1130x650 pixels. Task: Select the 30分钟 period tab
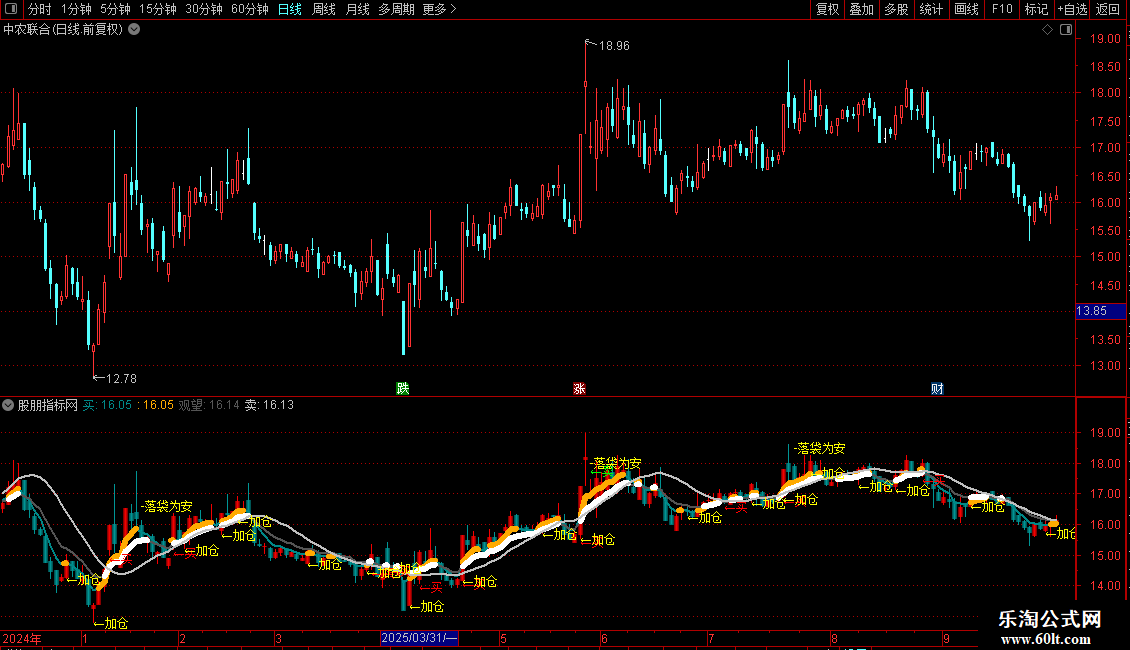point(204,9)
